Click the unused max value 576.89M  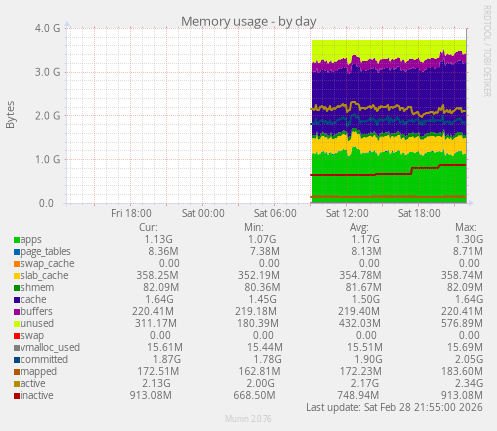[x=462, y=323]
